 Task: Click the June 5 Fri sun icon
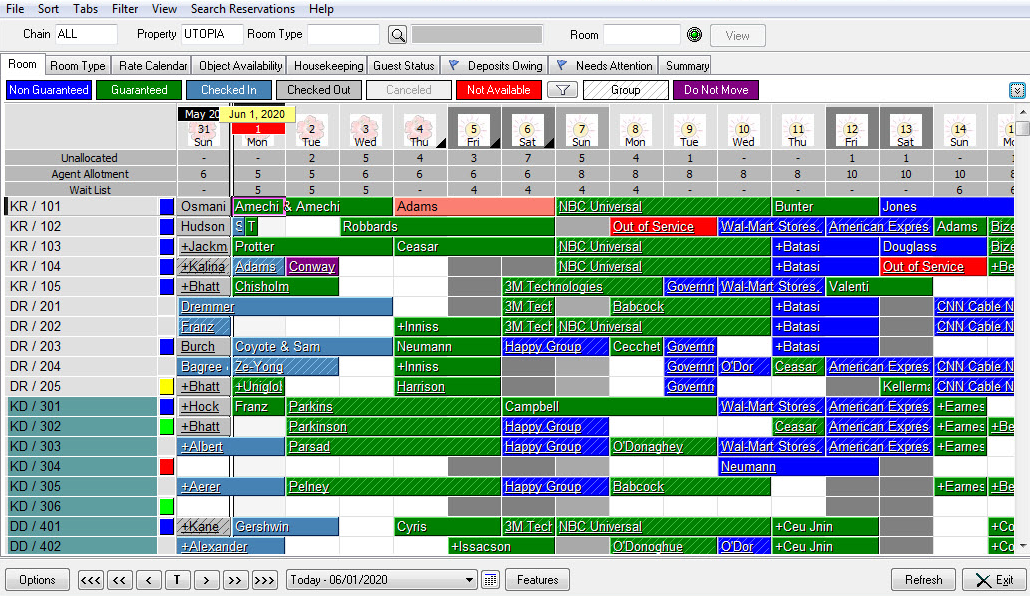coord(474,128)
